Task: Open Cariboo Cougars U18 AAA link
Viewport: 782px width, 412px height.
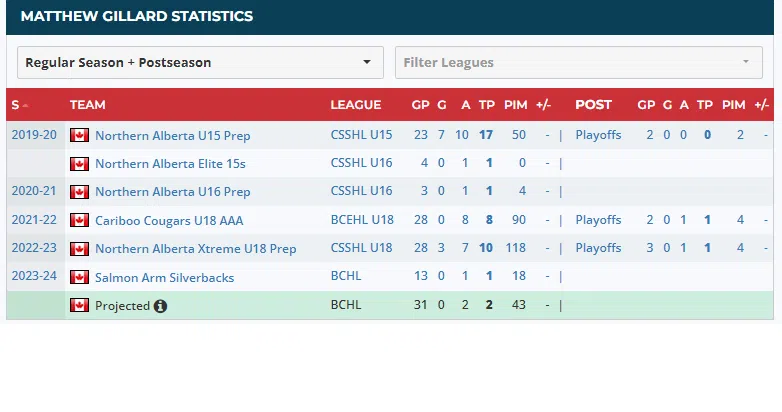Action: coord(169,220)
